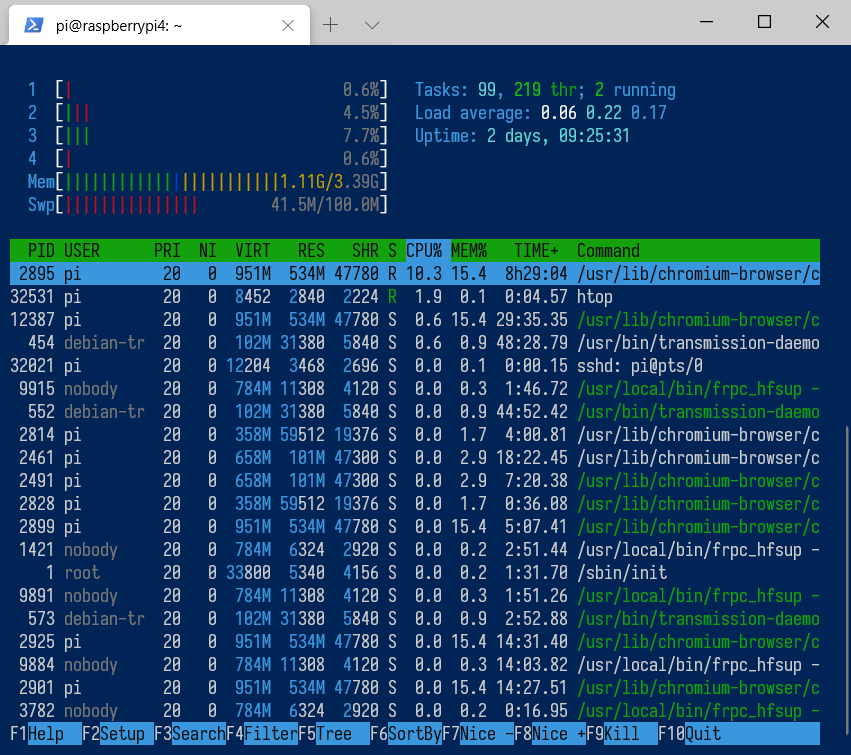Select chromium row PID 2461
Screen dimensions: 851x755
click(x=415, y=458)
